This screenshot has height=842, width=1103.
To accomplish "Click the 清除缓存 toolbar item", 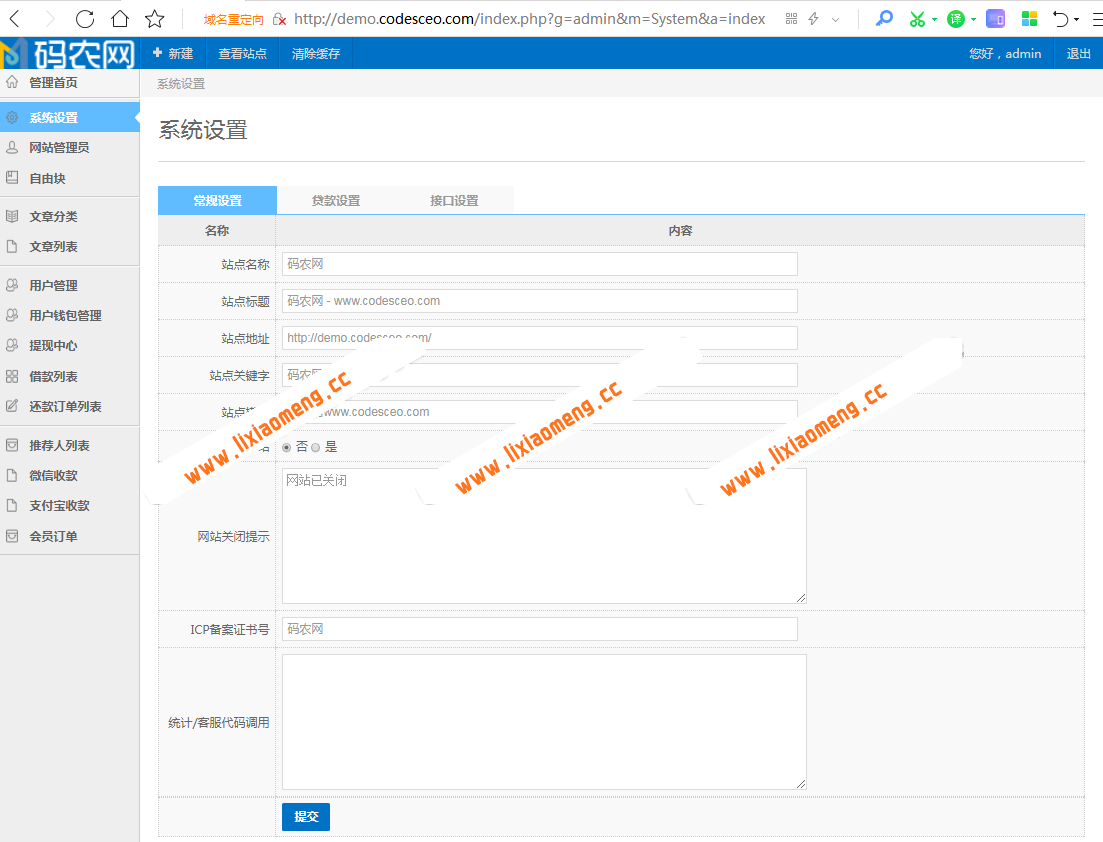I will [x=316, y=54].
